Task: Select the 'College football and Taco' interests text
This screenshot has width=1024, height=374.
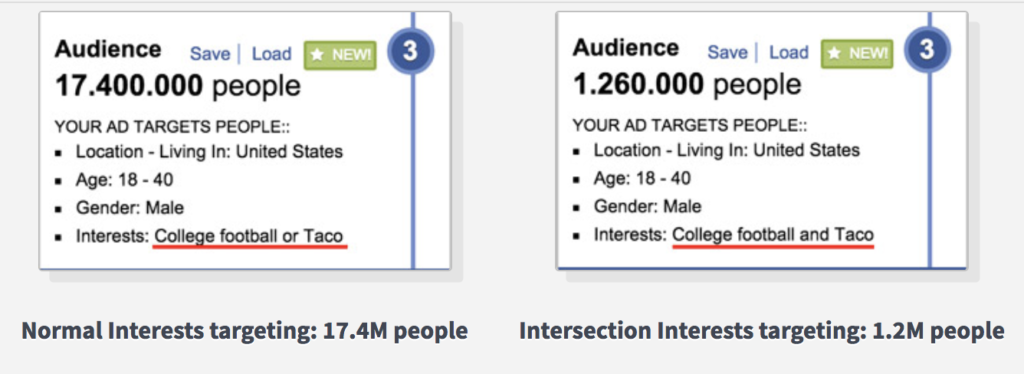Action: click(x=773, y=234)
